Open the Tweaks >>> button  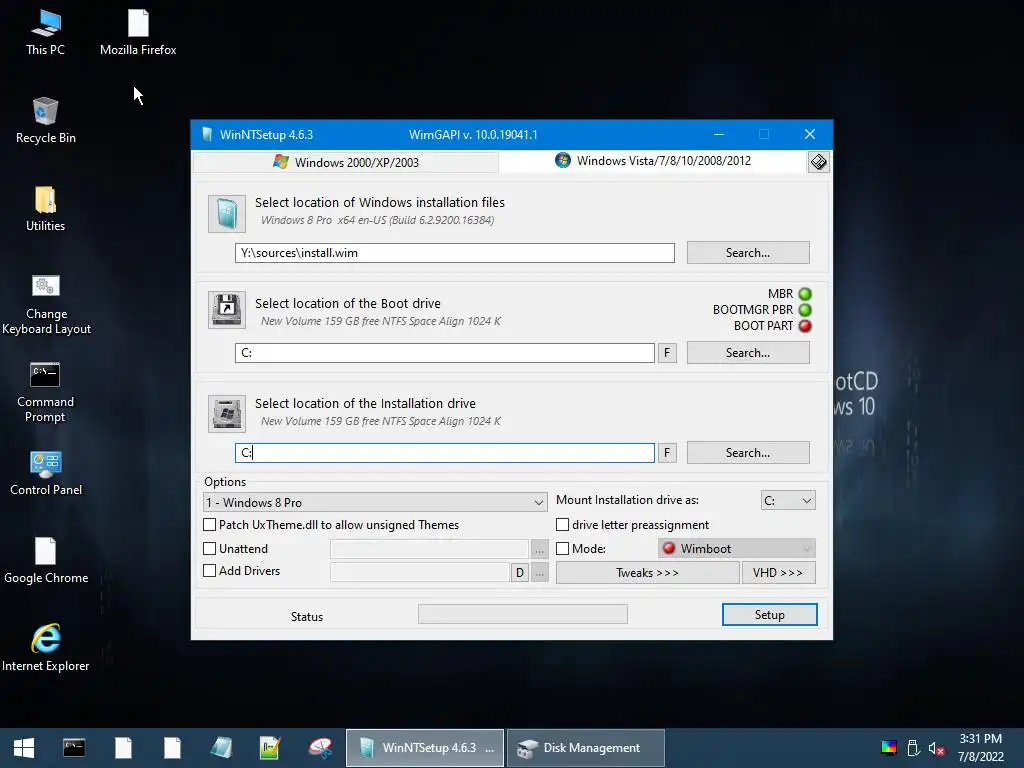(x=647, y=573)
